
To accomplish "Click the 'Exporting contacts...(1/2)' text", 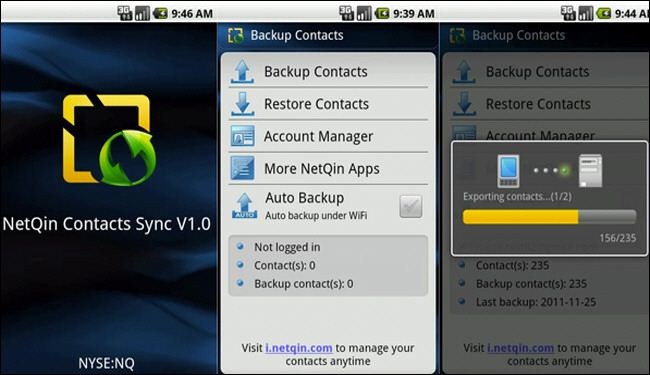I will 517,196.
